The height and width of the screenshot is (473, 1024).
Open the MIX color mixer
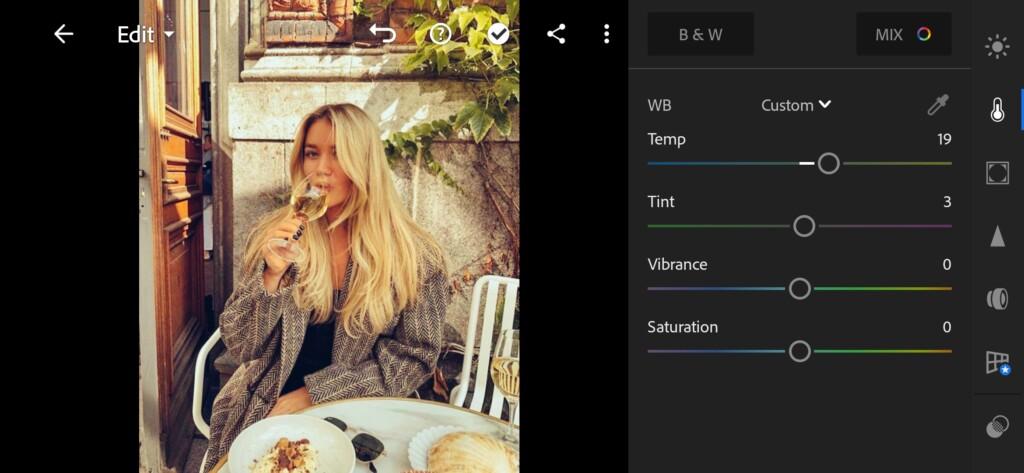tap(904, 34)
